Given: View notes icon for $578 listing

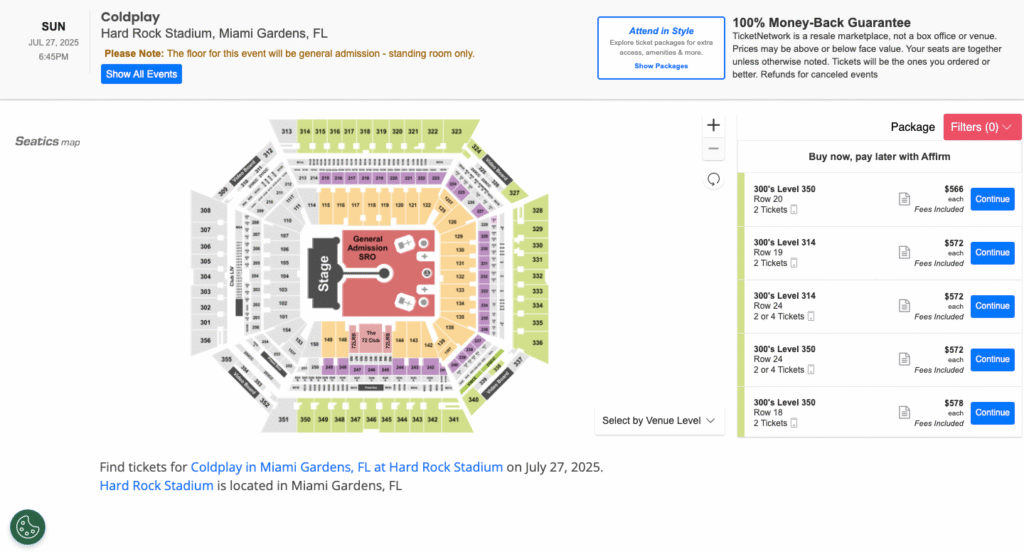Looking at the screenshot, I should [904, 412].
